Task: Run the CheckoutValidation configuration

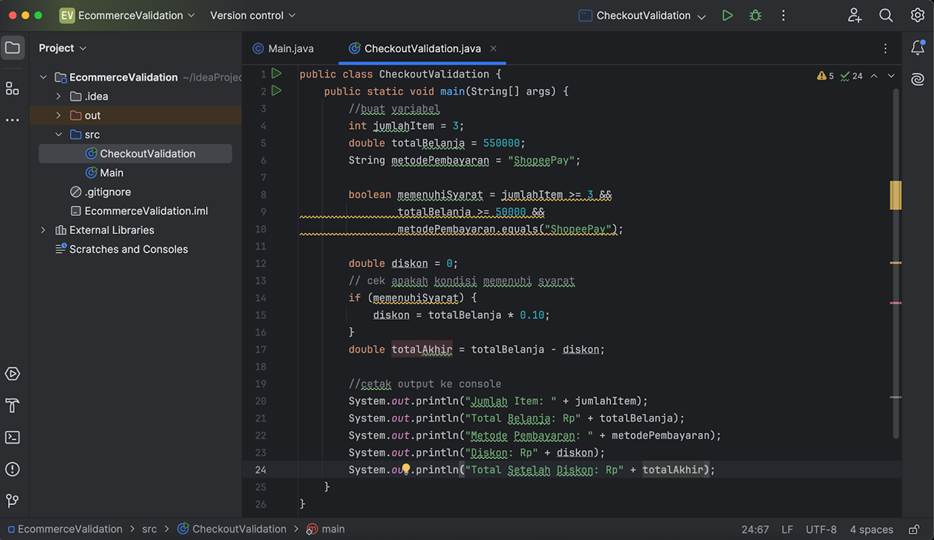Action: click(727, 16)
